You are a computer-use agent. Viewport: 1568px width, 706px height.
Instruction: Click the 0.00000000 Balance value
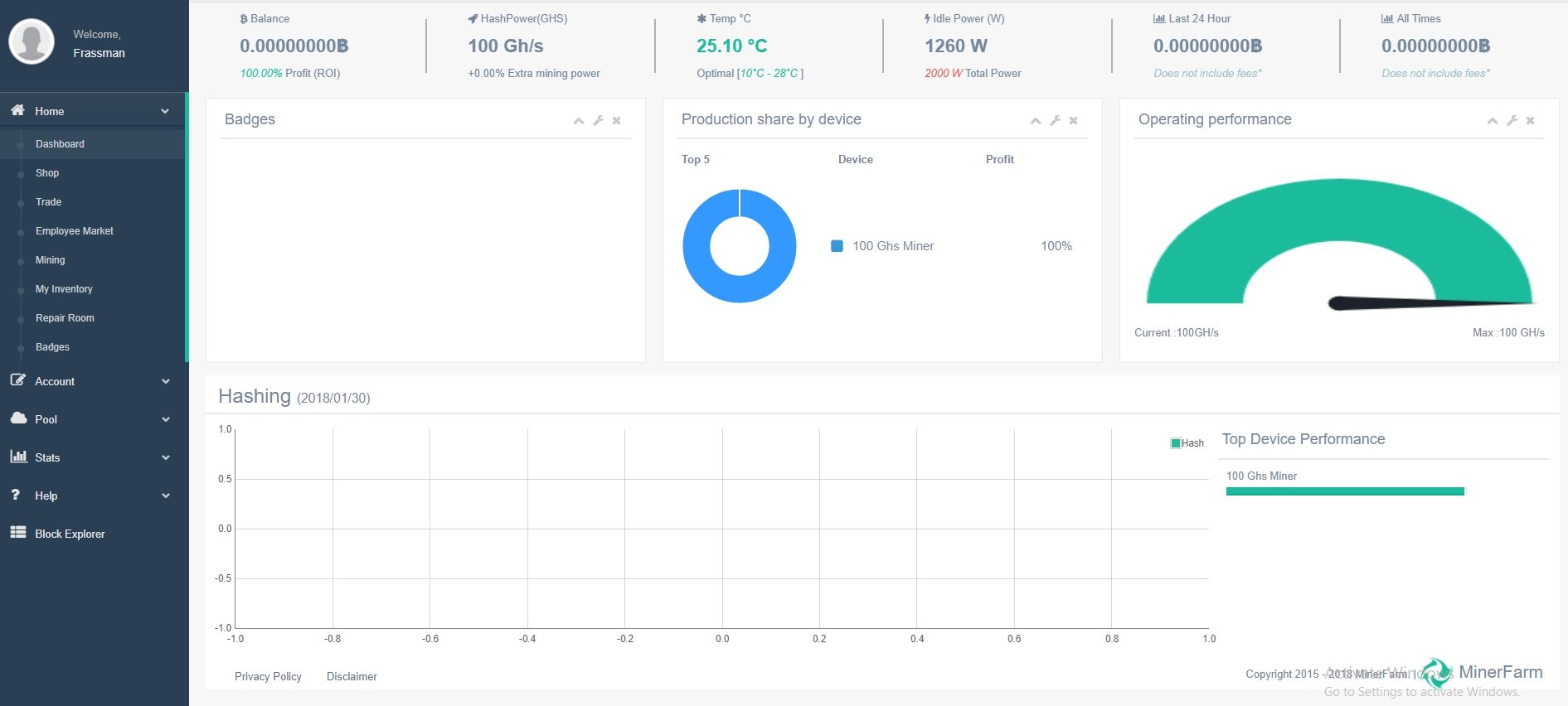click(x=294, y=46)
